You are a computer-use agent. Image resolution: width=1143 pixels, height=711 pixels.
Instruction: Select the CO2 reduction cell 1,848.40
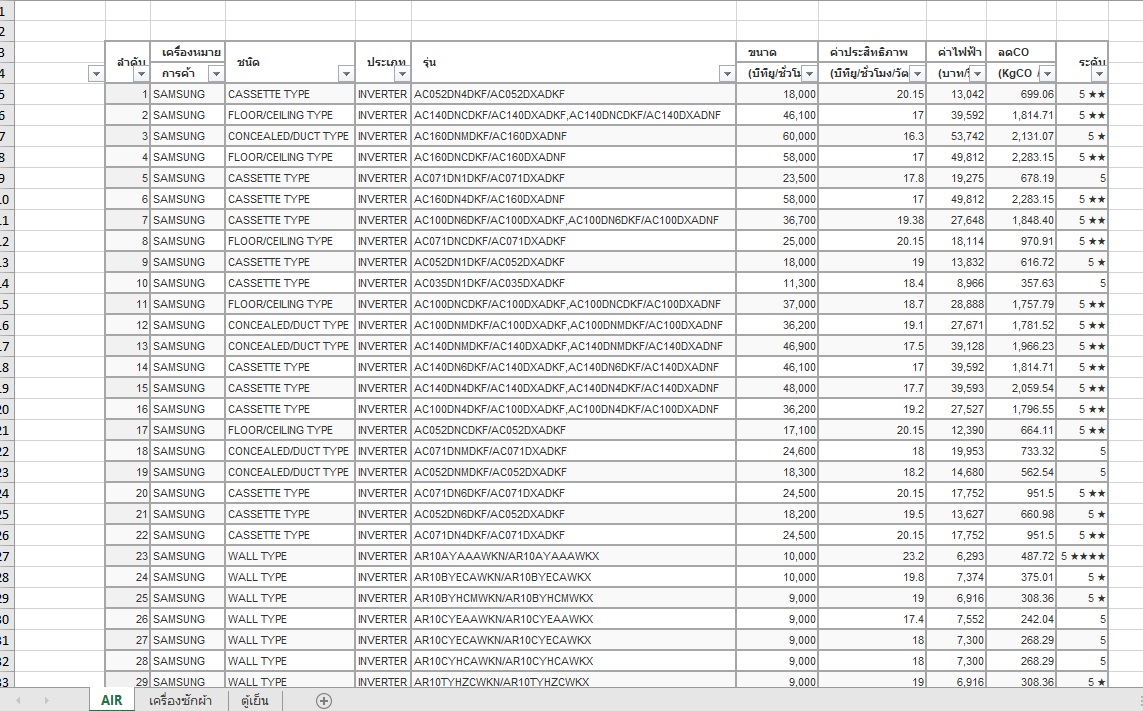pyautogui.click(x=1021, y=220)
